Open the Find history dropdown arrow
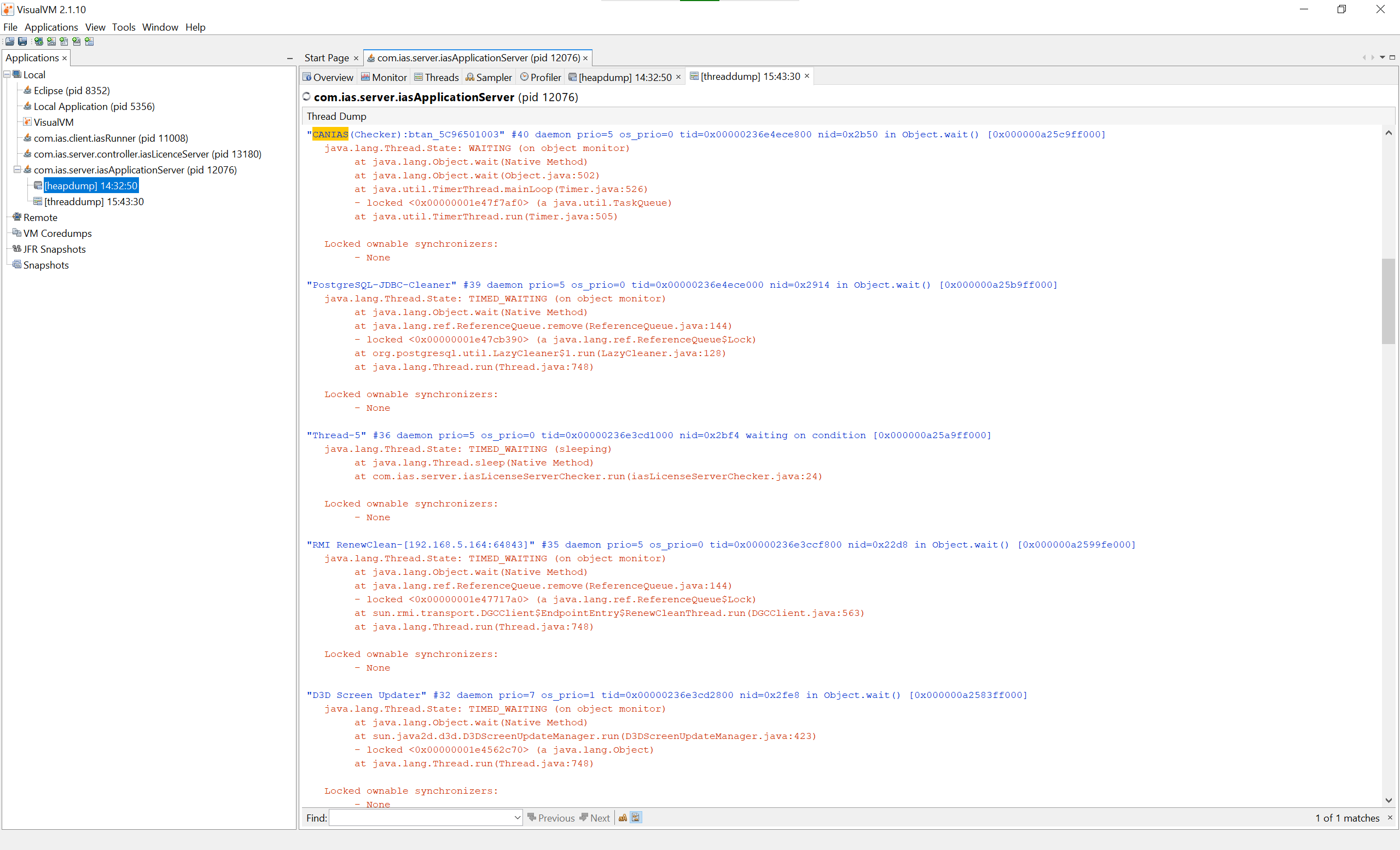The height and width of the screenshot is (850, 1400). point(517,818)
